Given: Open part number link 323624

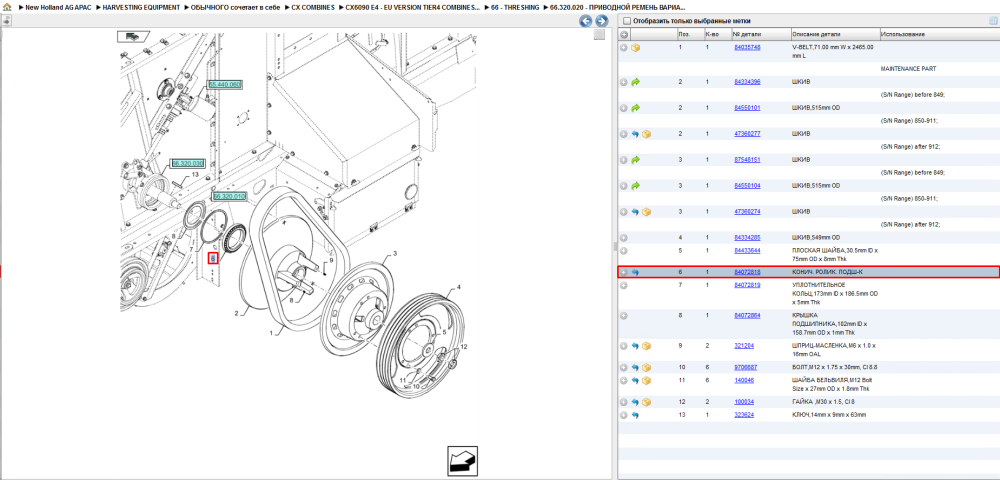Looking at the screenshot, I should point(744,415).
